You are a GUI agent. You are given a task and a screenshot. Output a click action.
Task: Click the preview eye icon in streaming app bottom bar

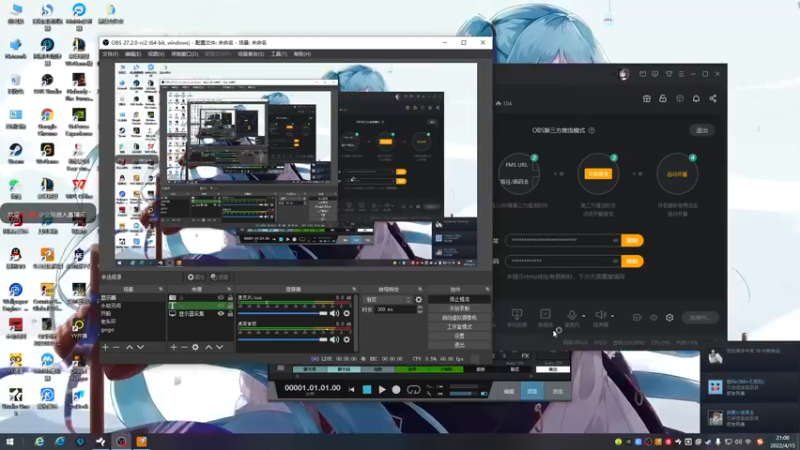click(x=654, y=317)
